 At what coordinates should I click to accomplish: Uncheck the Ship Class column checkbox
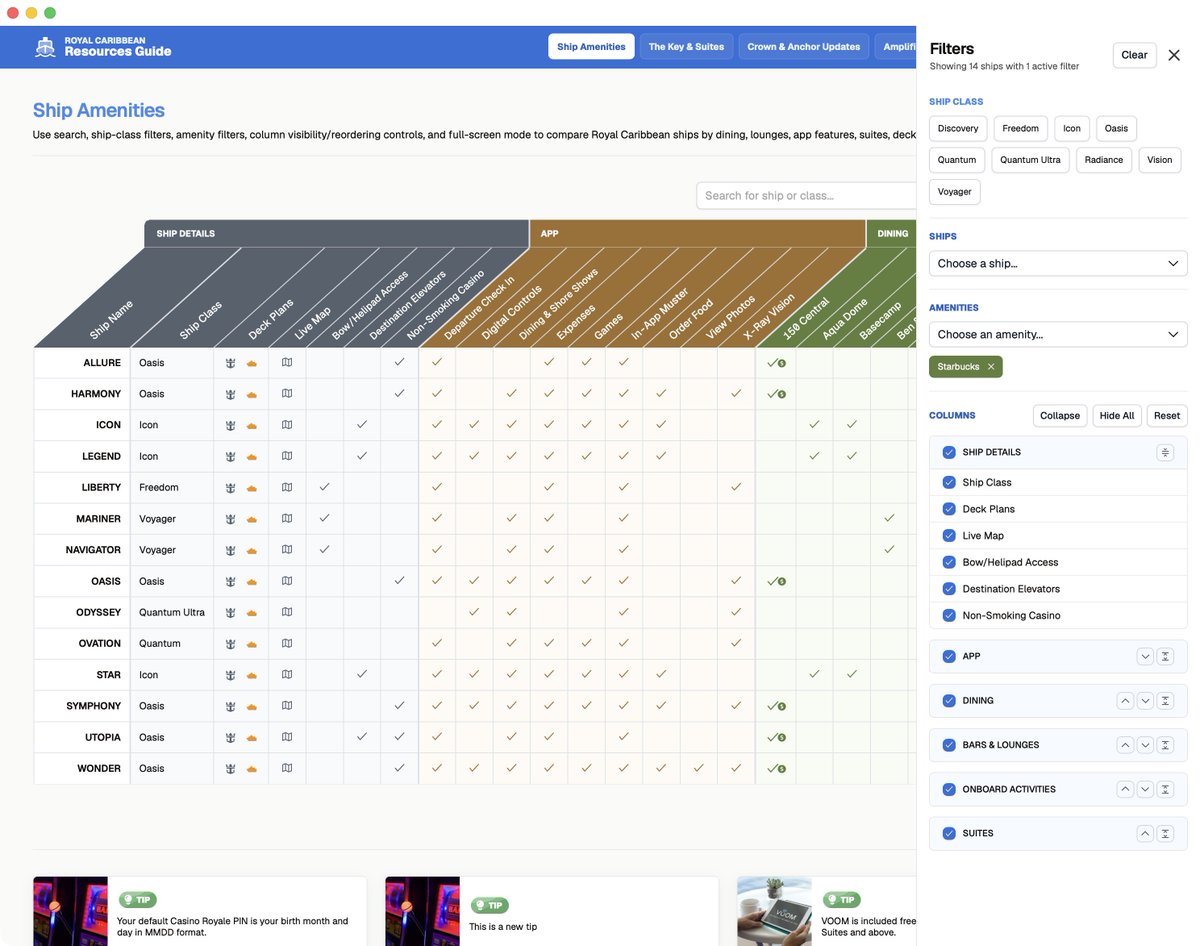949,482
